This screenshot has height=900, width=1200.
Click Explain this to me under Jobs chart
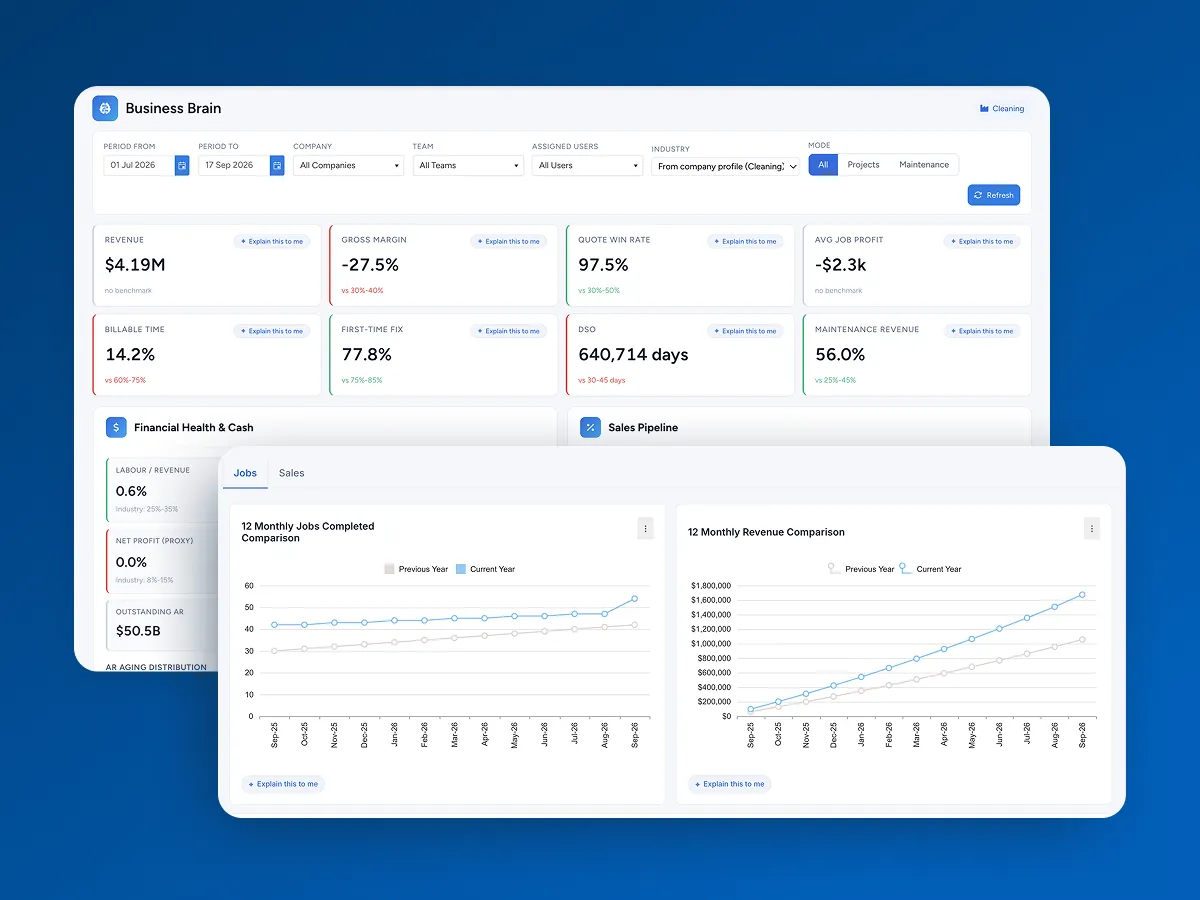pos(283,784)
